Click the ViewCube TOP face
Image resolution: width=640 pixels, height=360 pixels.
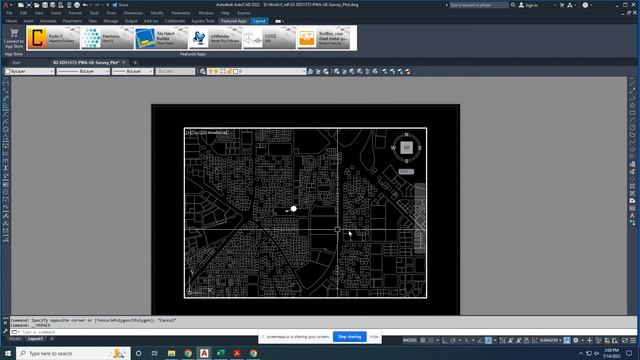(406, 147)
